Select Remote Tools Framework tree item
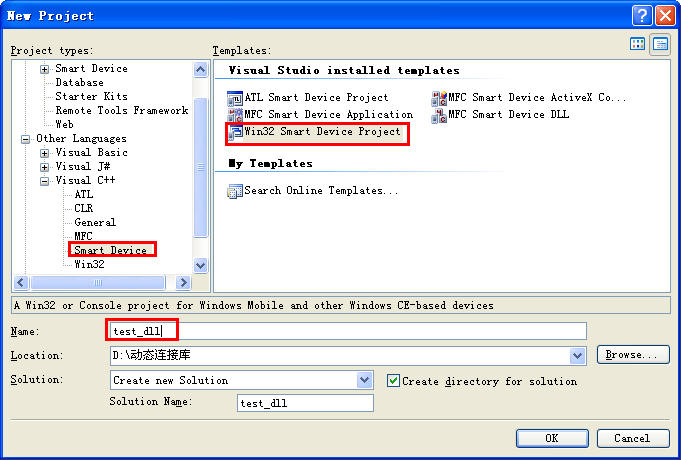Screen dimensions: 681x460 click(x=122, y=110)
